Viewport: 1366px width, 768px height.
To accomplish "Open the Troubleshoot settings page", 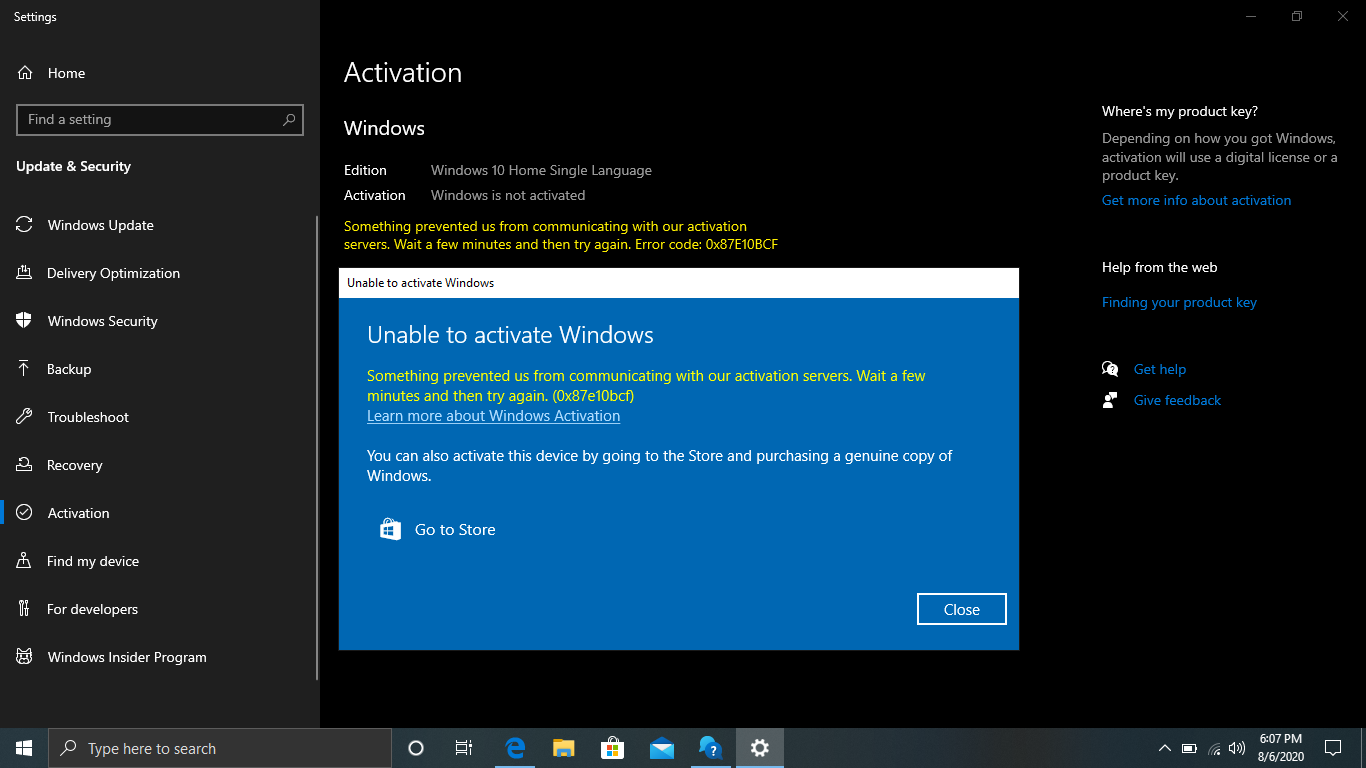I will click(160, 417).
